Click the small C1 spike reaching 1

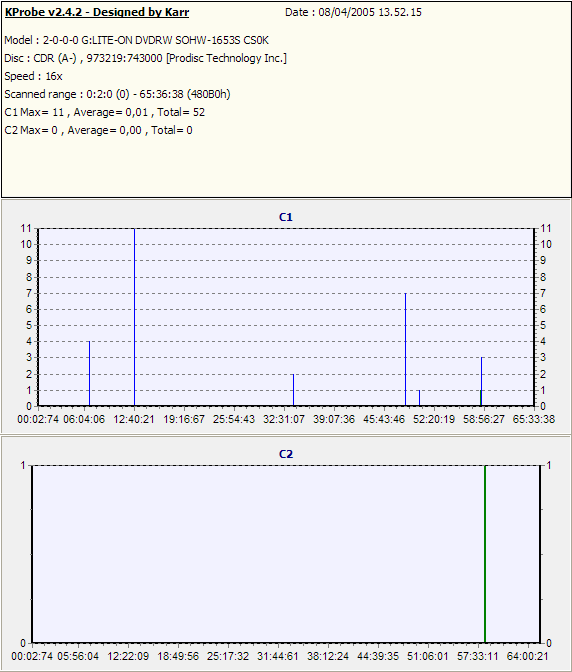coord(419,398)
